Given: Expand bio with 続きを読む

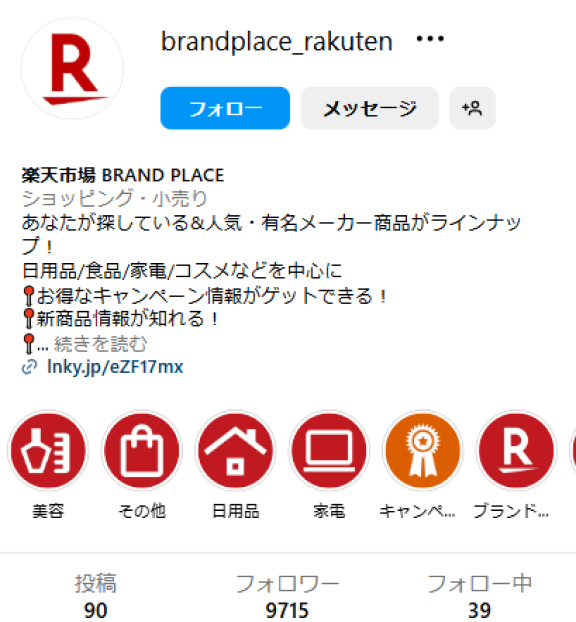Looking at the screenshot, I should click(100, 344).
